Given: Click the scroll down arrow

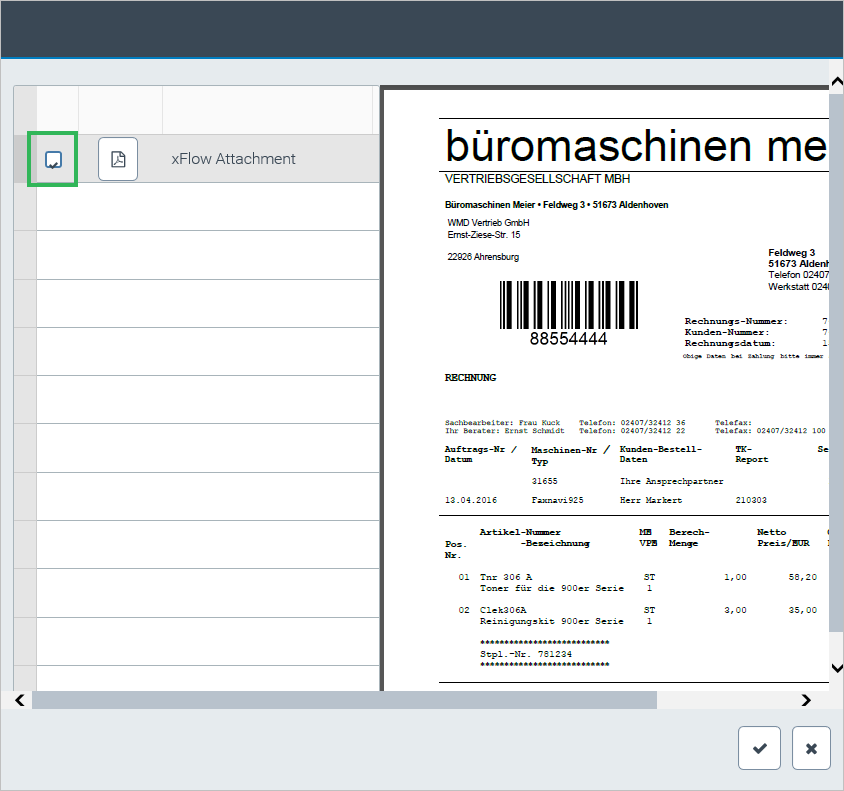Looking at the screenshot, I should pyautogui.click(x=836, y=667).
